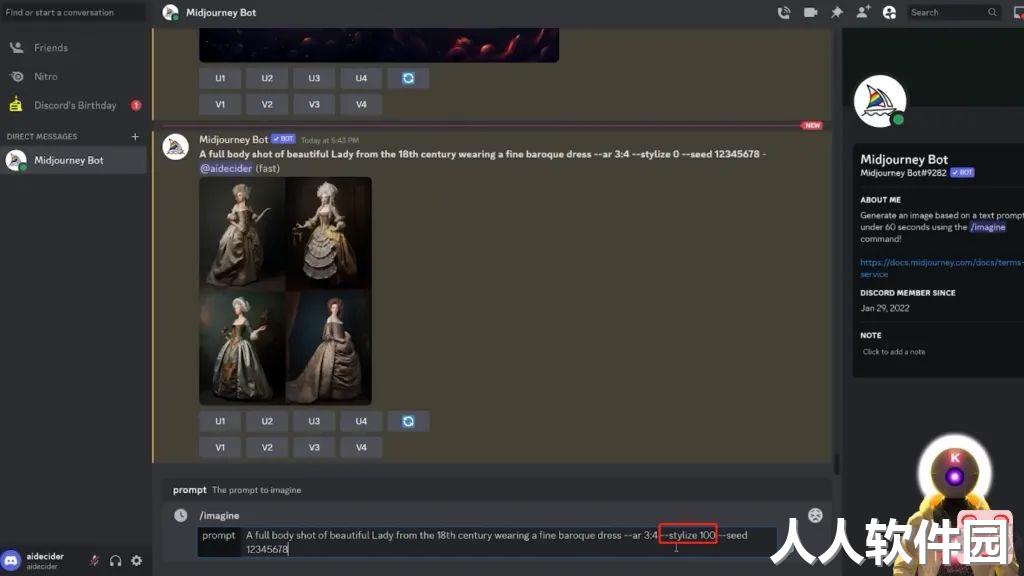Upscale image 1 in the upper grid

[x=220, y=78]
